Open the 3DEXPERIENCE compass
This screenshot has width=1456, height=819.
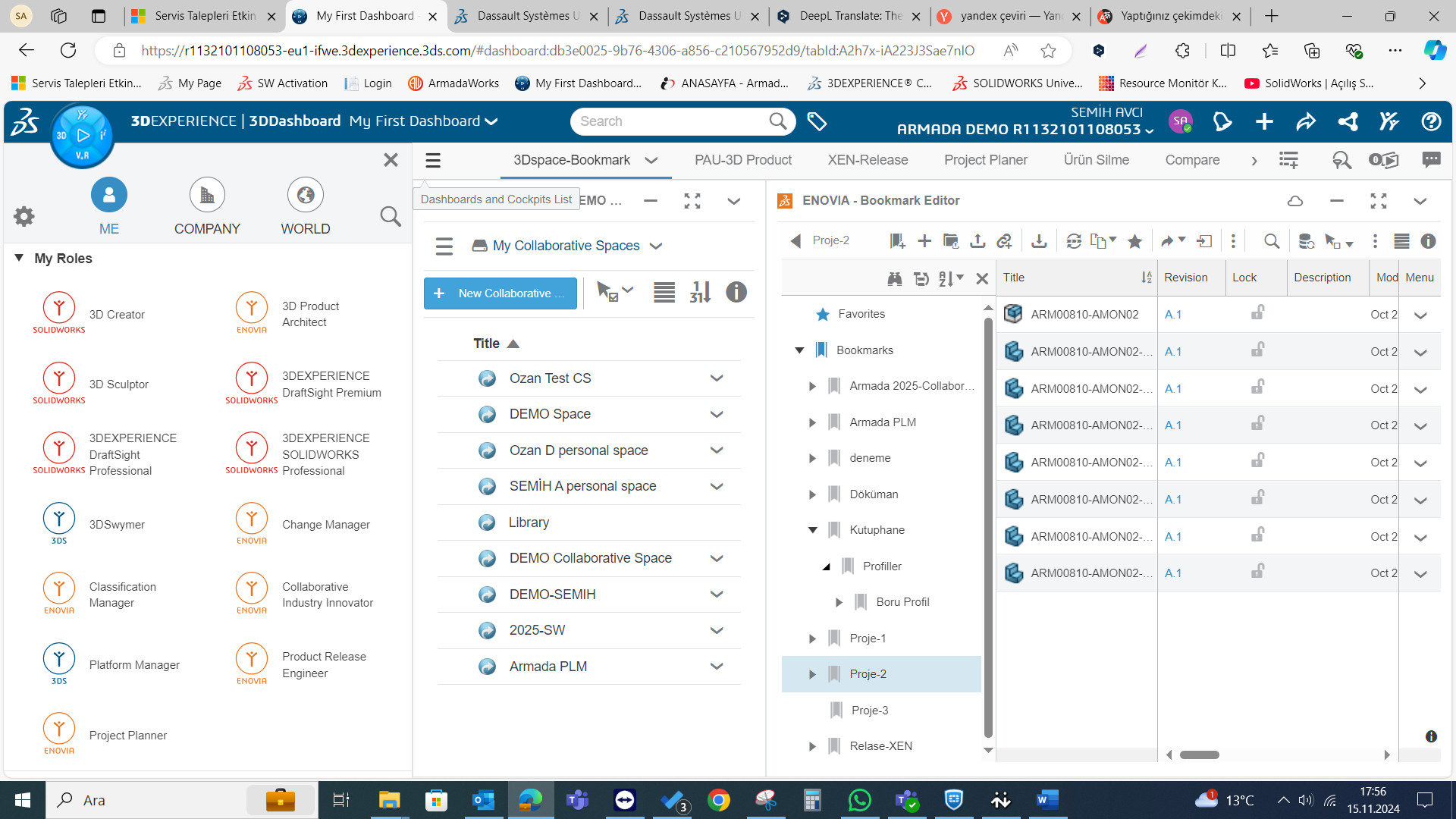pos(83,136)
